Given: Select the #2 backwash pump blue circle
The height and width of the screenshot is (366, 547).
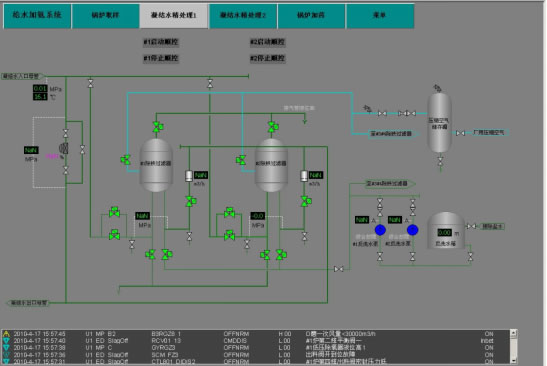Looking at the screenshot, I should pyautogui.click(x=412, y=230).
